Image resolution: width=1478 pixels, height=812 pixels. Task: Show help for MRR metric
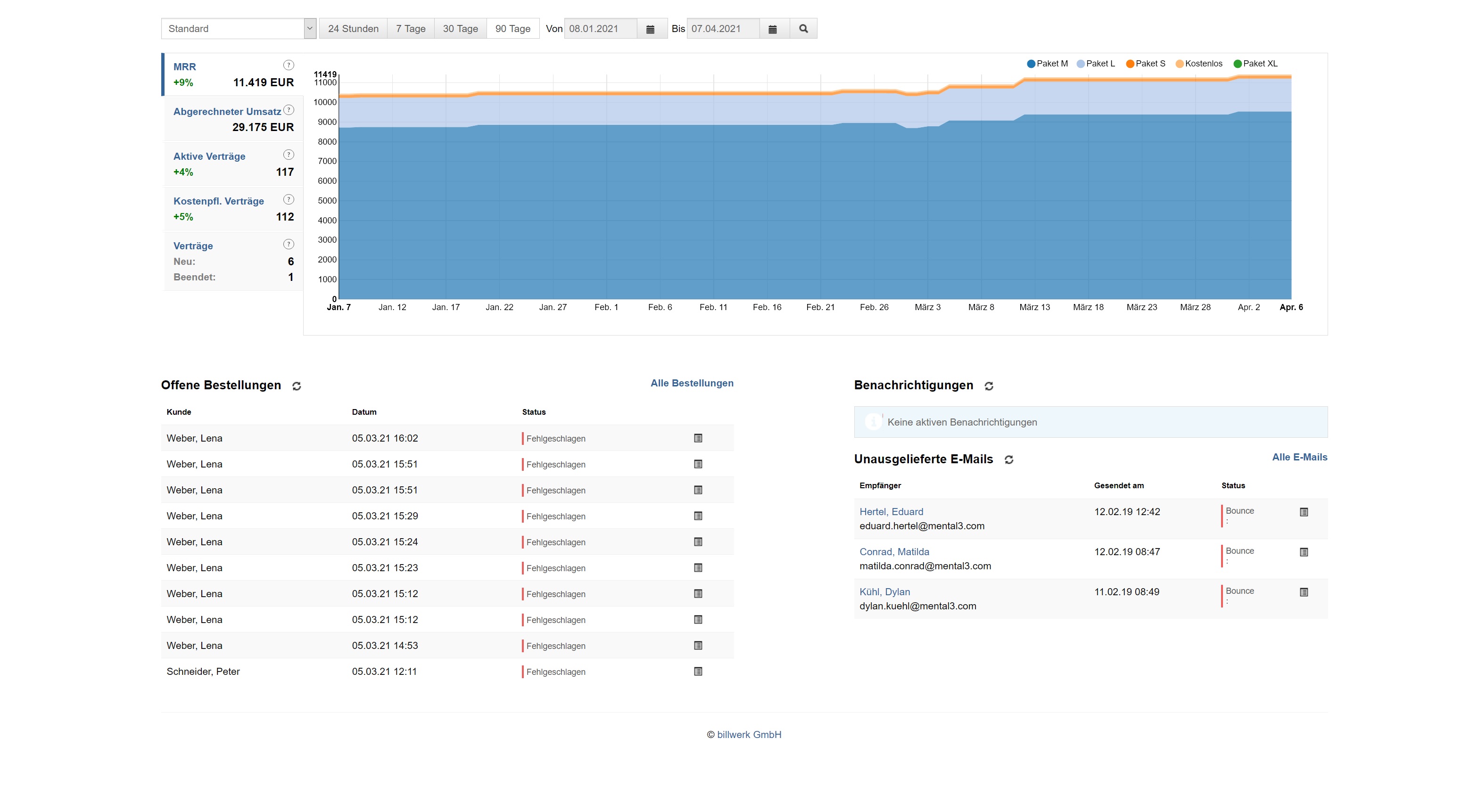[x=289, y=66]
